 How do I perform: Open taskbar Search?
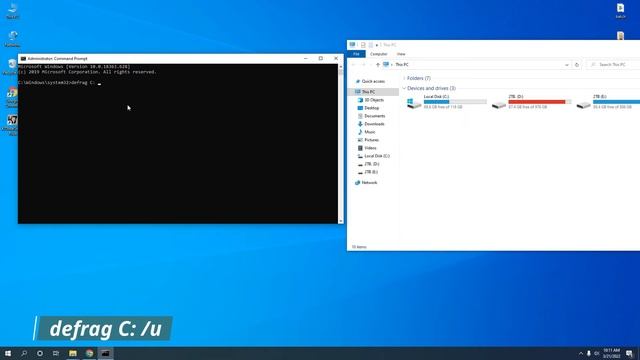tap(24, 353)
